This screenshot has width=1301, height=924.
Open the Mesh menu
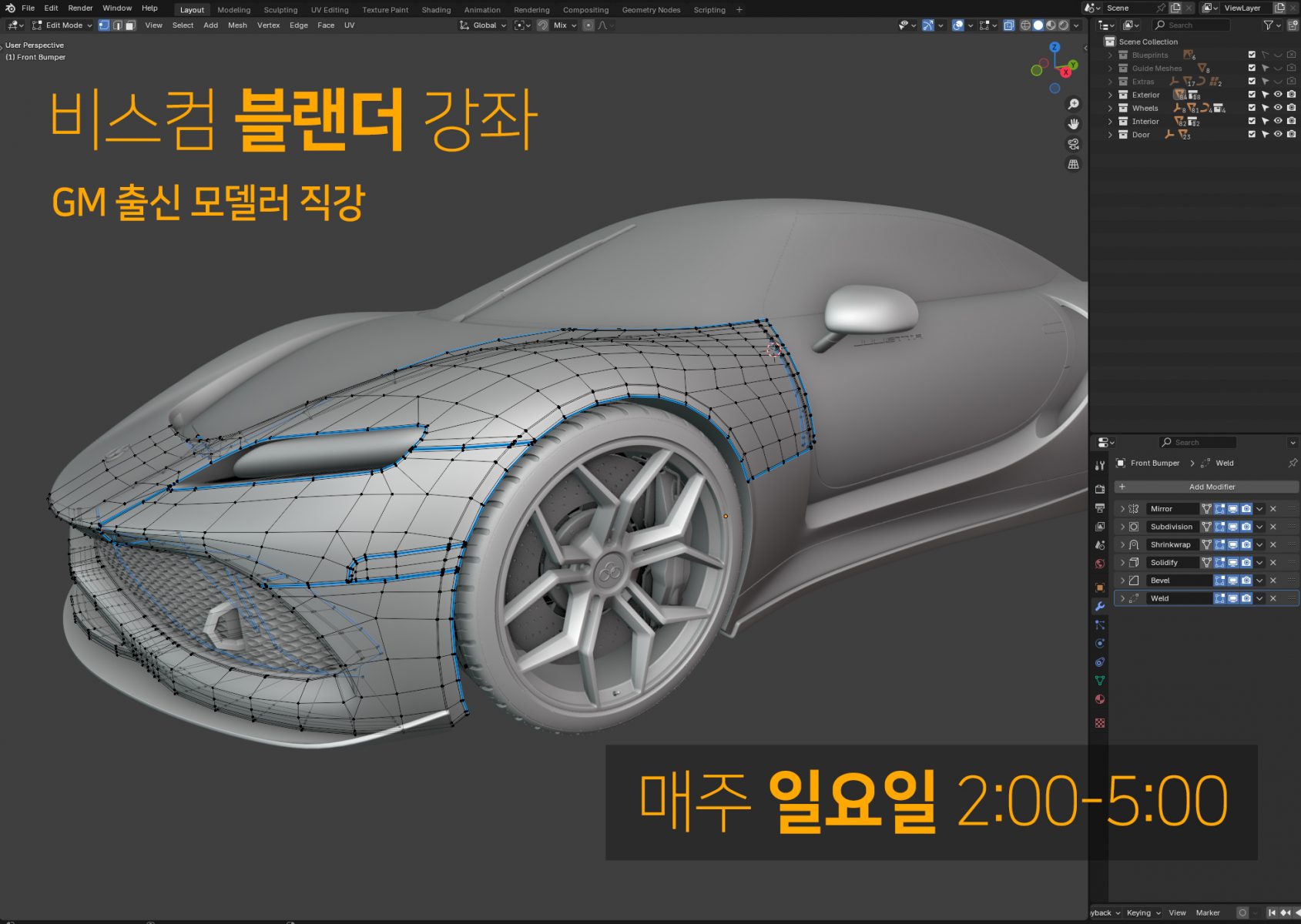click(237, 25)
